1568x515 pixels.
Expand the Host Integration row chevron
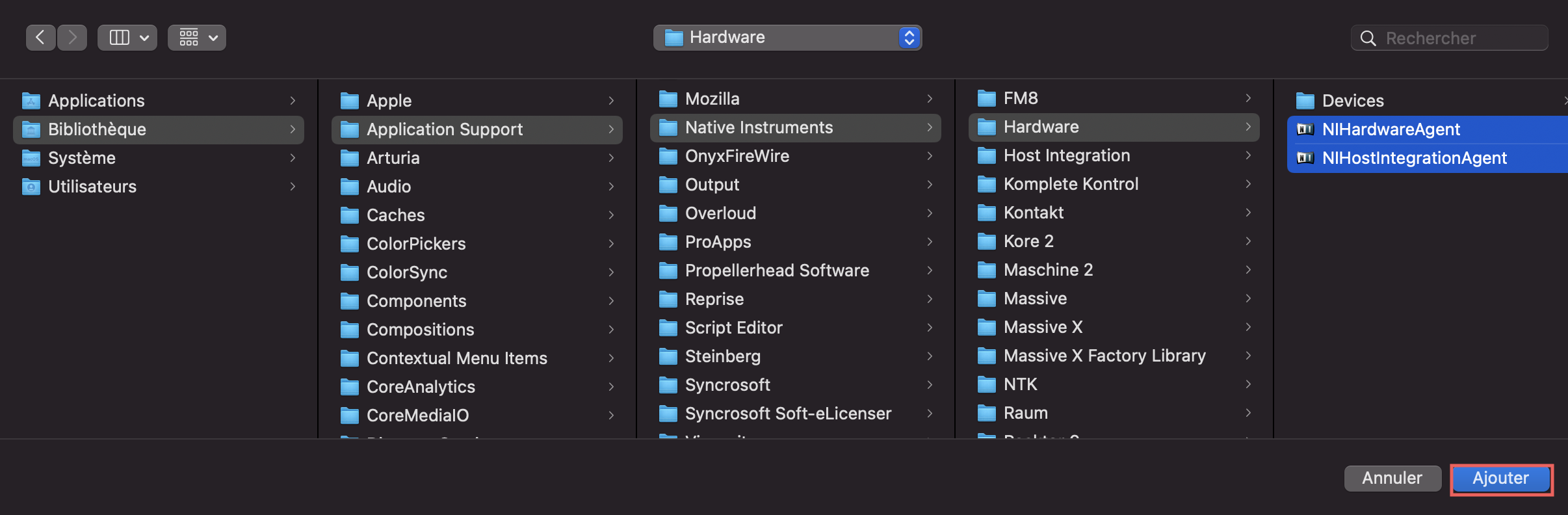[x=1248, y=155]
